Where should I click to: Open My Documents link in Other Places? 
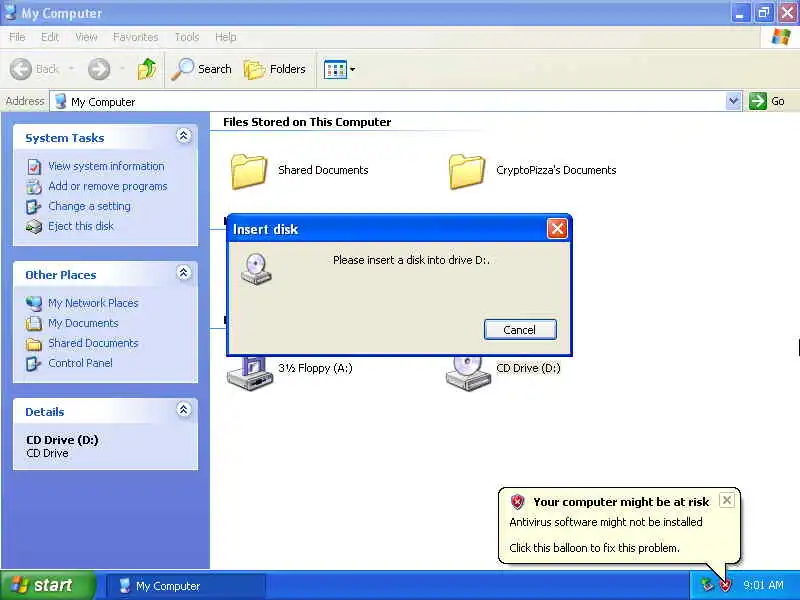[83, 323]
